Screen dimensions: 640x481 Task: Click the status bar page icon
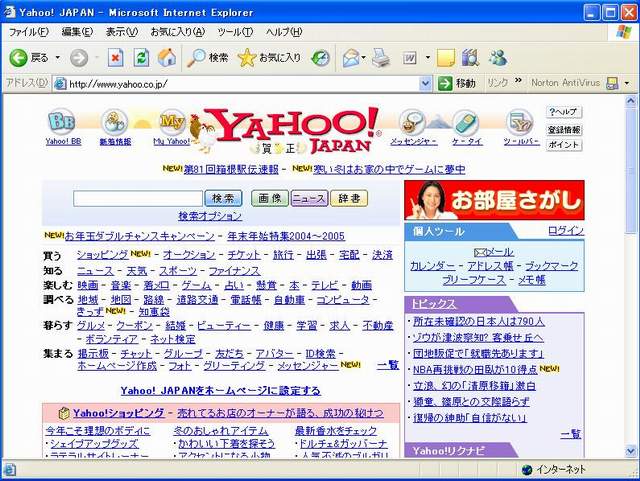(9, 470)
